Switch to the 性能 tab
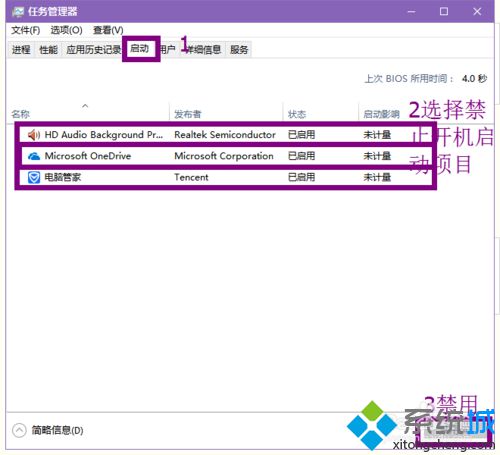Viewport: 500px width, 455px height. click(48, 50)
